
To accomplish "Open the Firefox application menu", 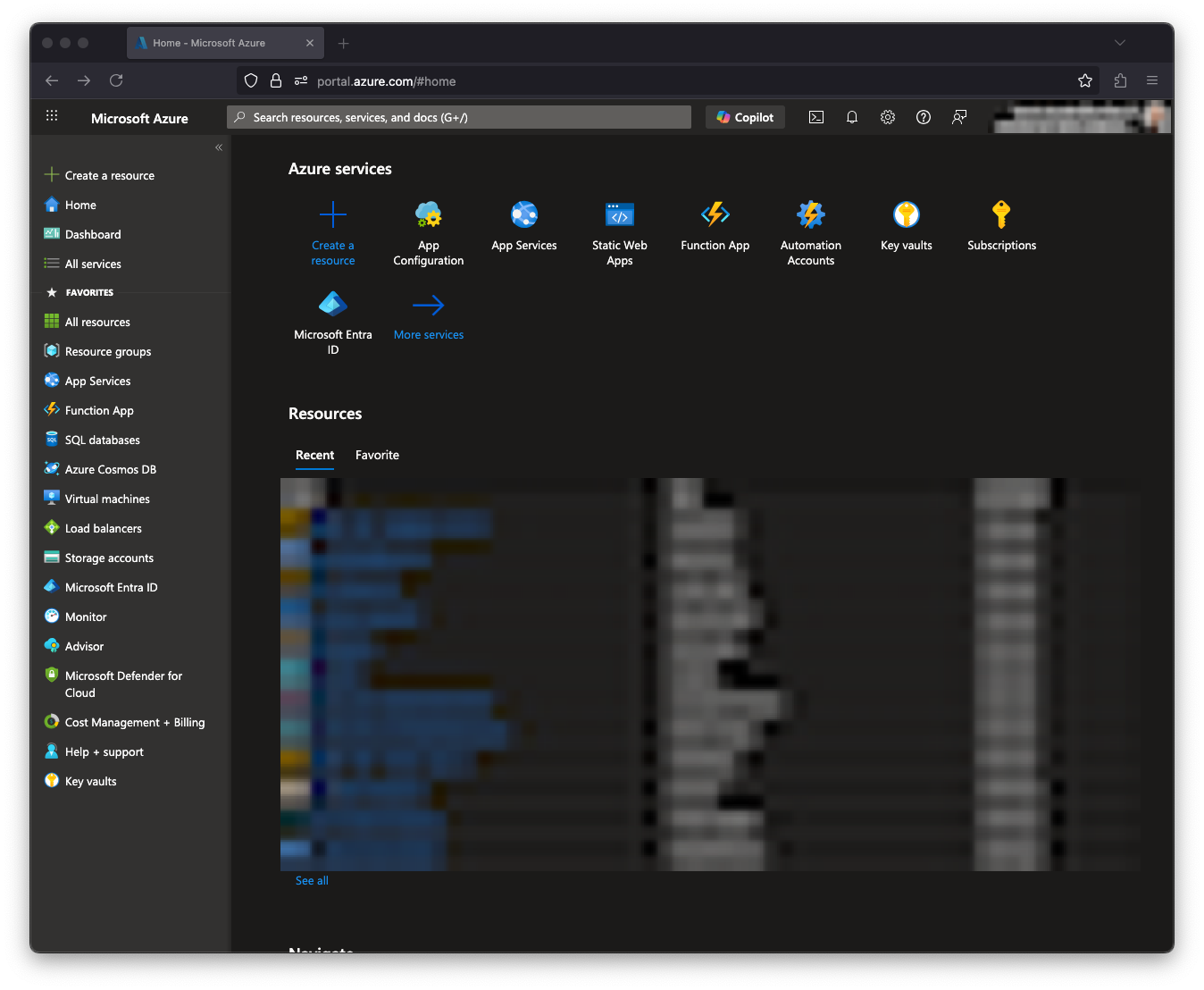I will (1152, 80).
